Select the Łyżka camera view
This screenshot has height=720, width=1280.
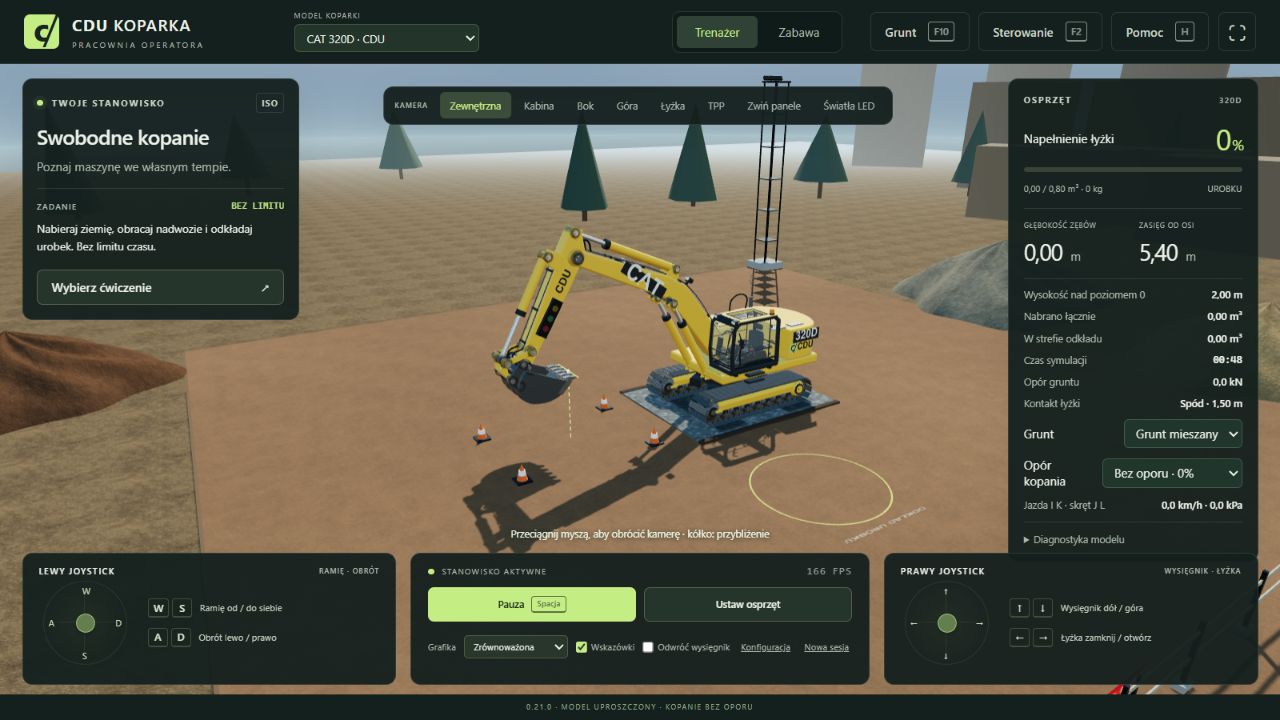(673, 106)
